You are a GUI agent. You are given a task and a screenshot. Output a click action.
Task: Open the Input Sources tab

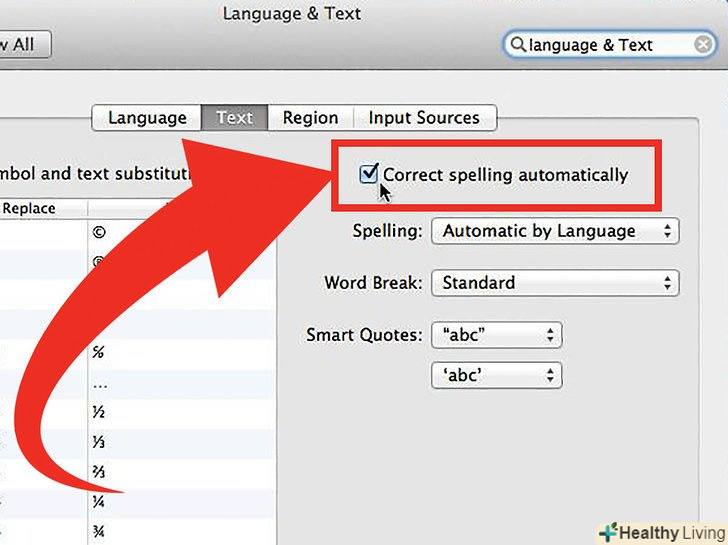(424, 118)
